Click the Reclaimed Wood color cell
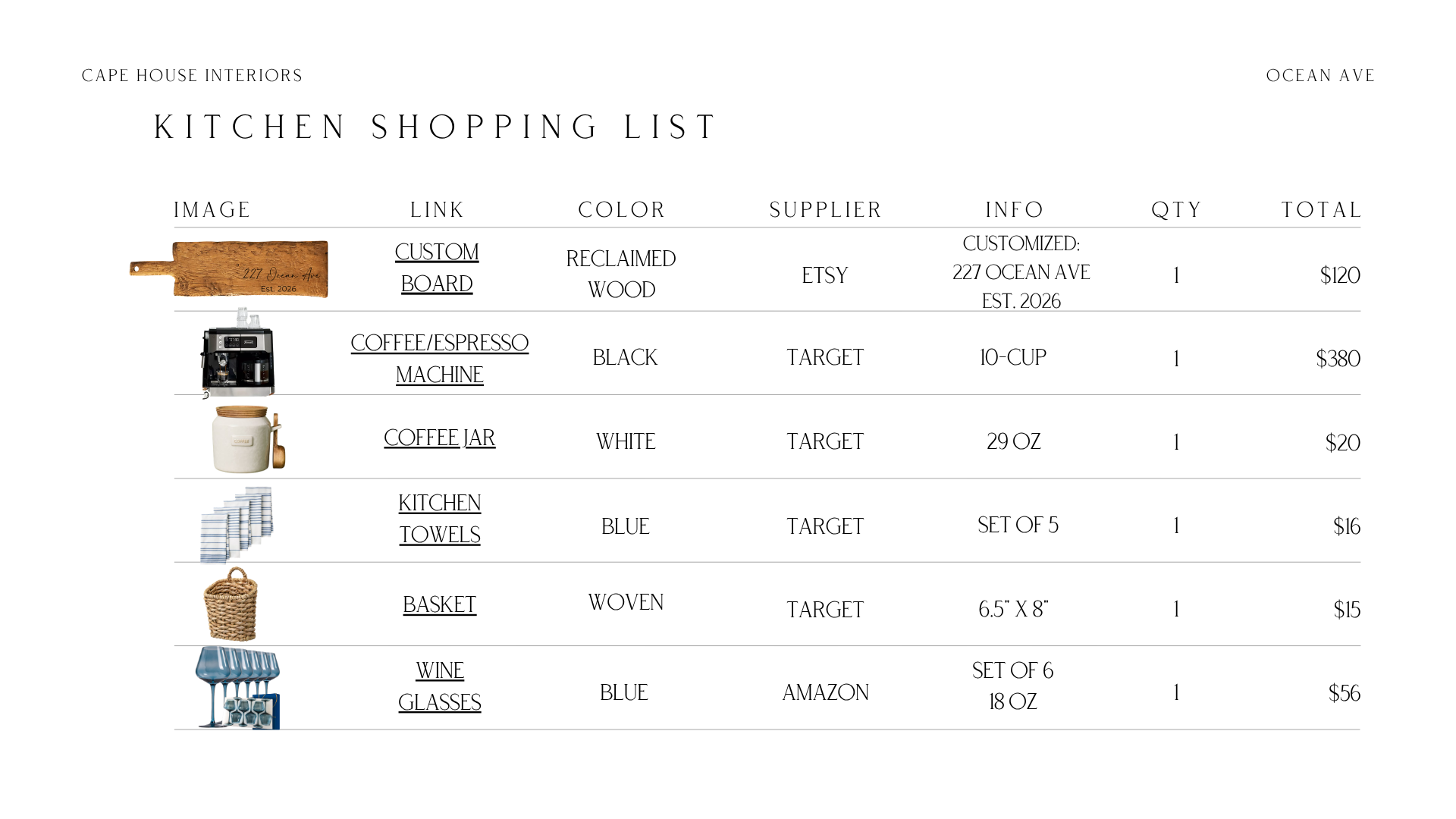1456x819 pixels. pos(621,274)
